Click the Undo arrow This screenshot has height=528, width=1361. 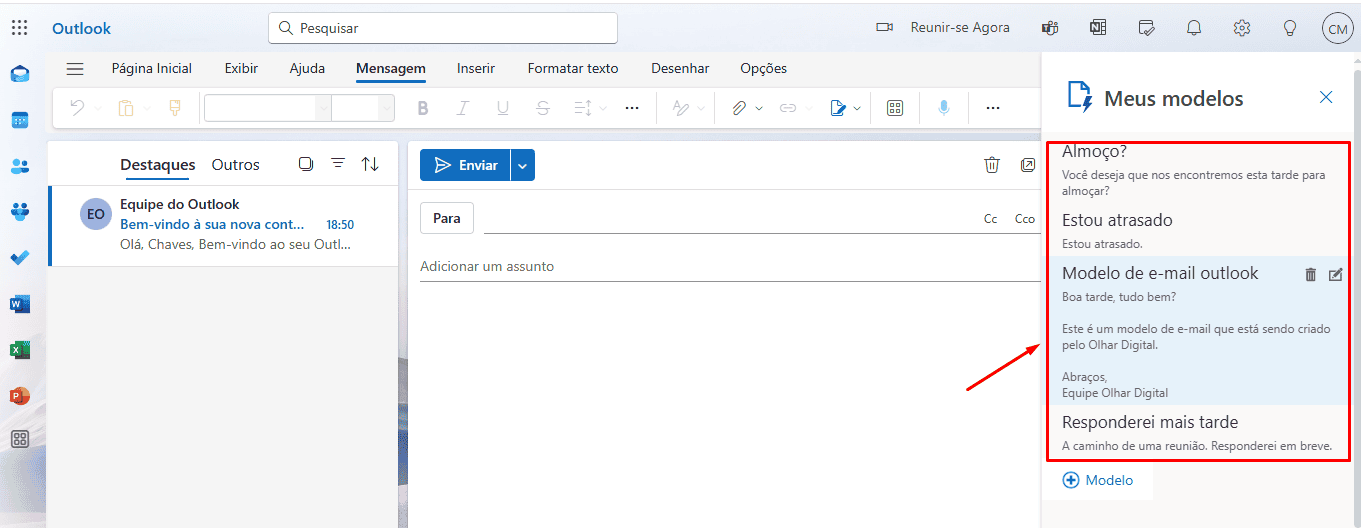(x=77, y=108)
